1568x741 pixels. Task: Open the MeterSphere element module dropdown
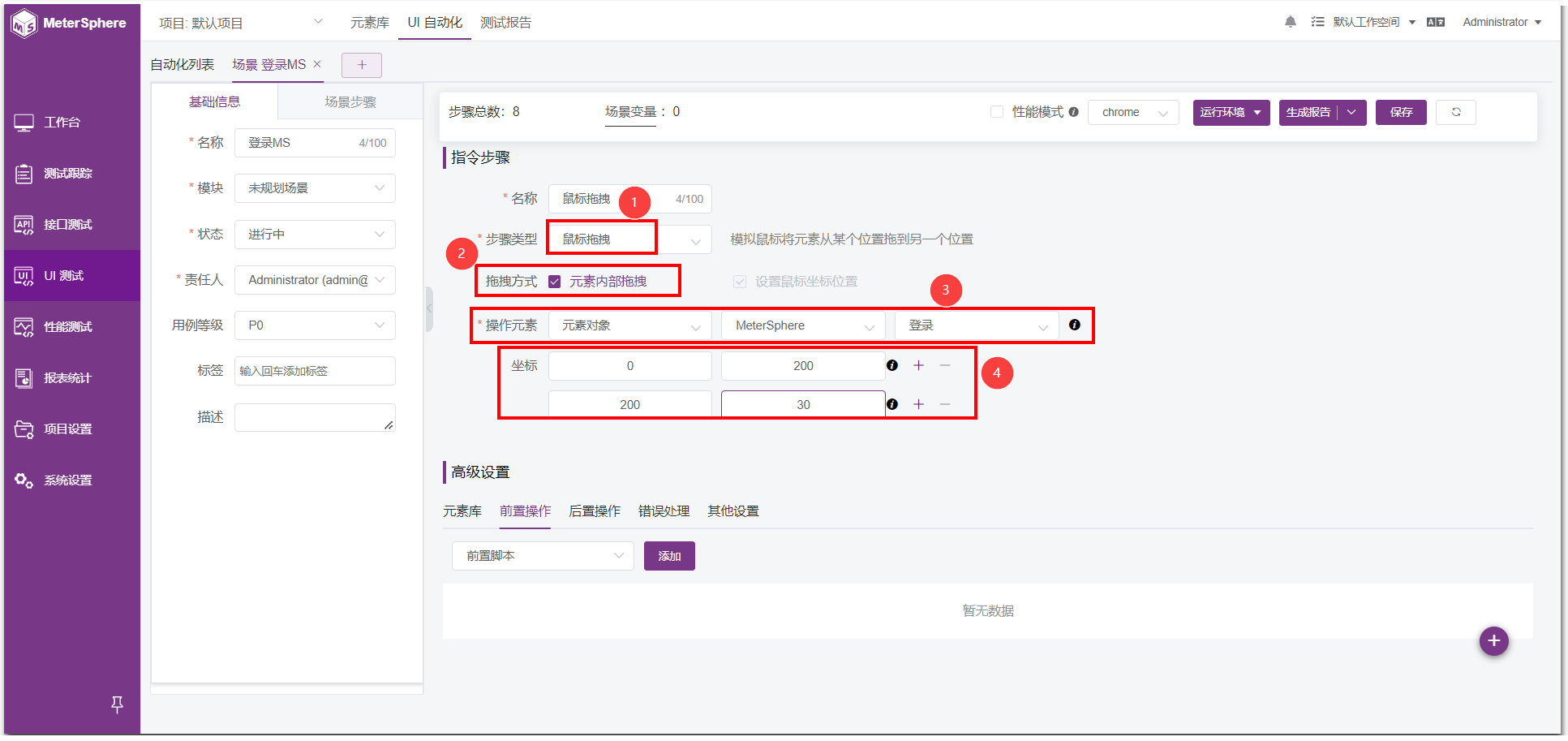pos(803,325)
